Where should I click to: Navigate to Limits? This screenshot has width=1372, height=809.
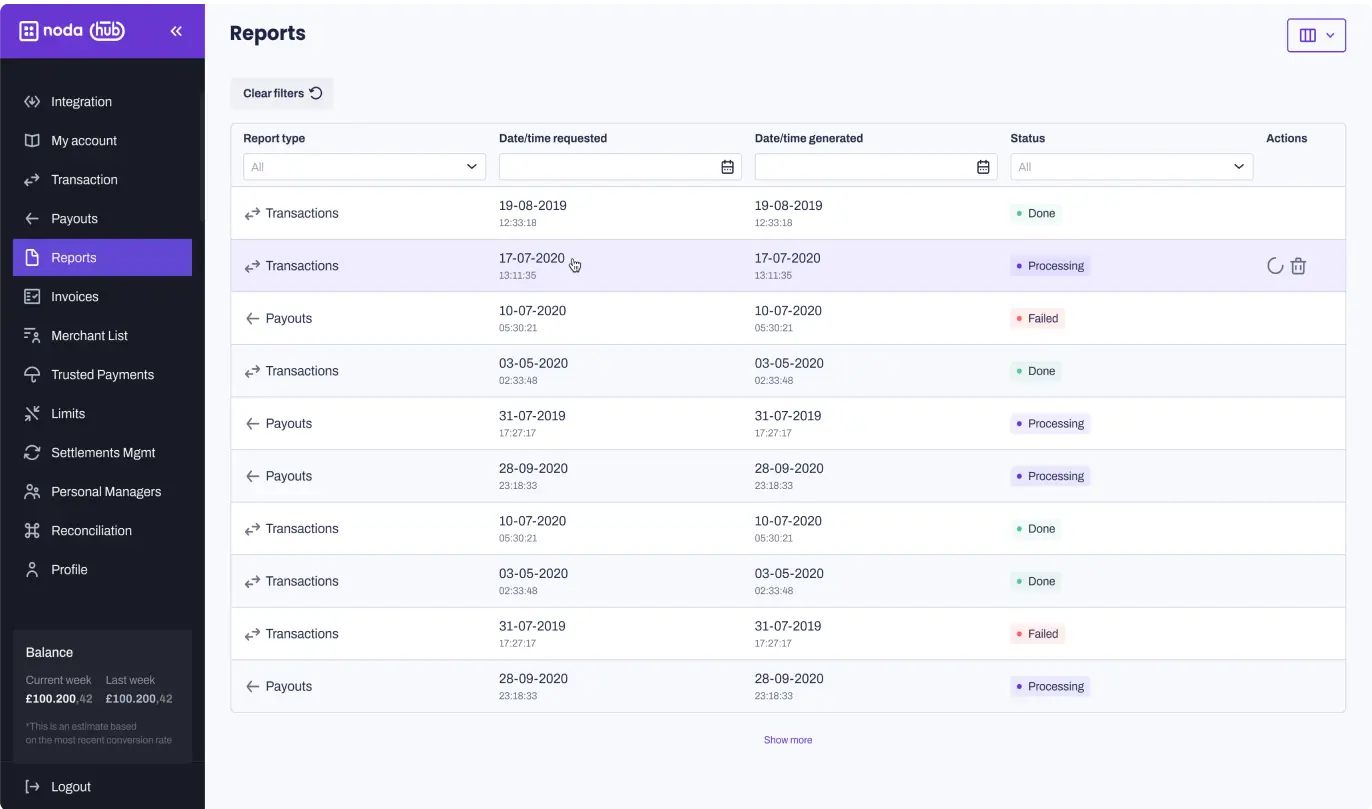click(102, 413)
